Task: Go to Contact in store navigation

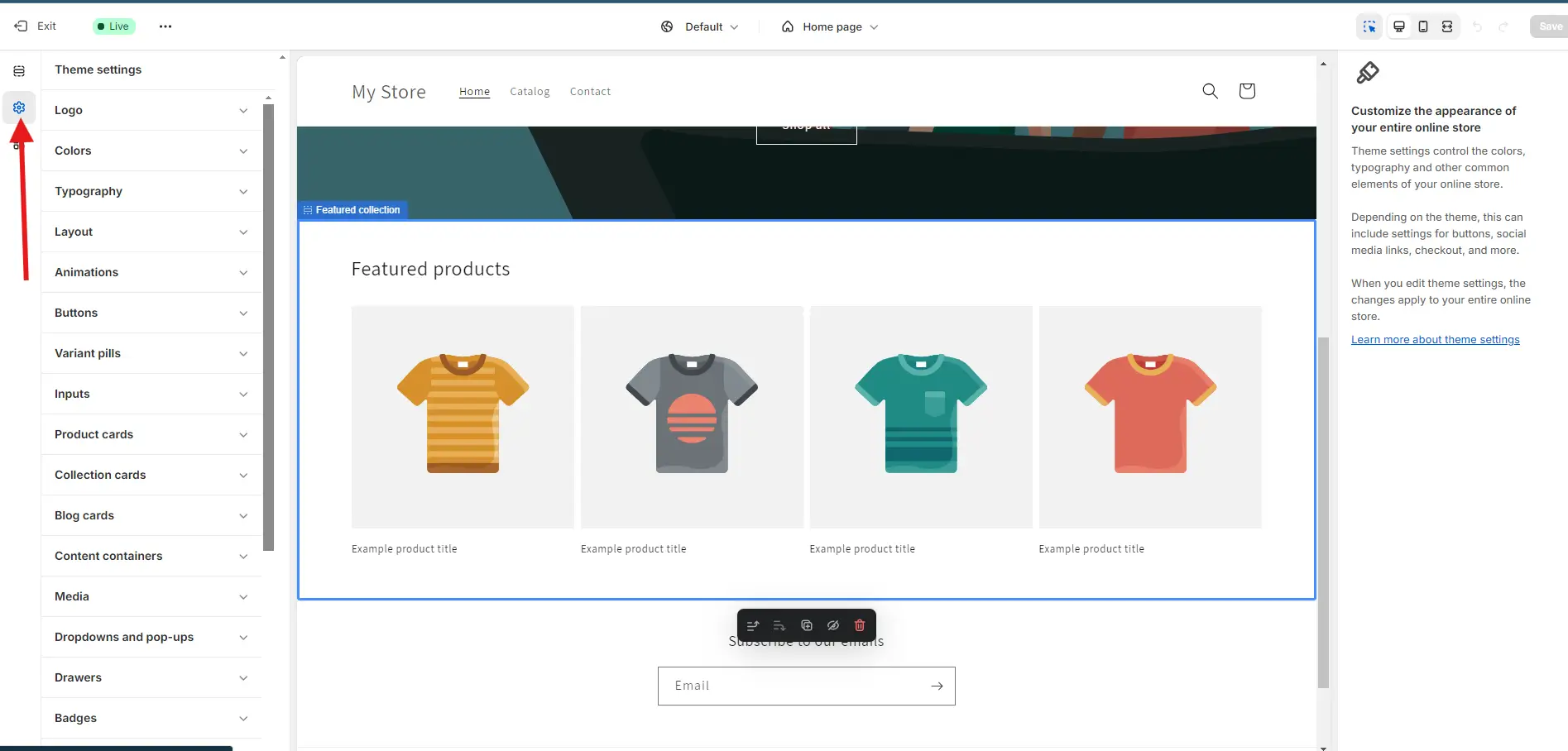Action: (x=590, y=92)
